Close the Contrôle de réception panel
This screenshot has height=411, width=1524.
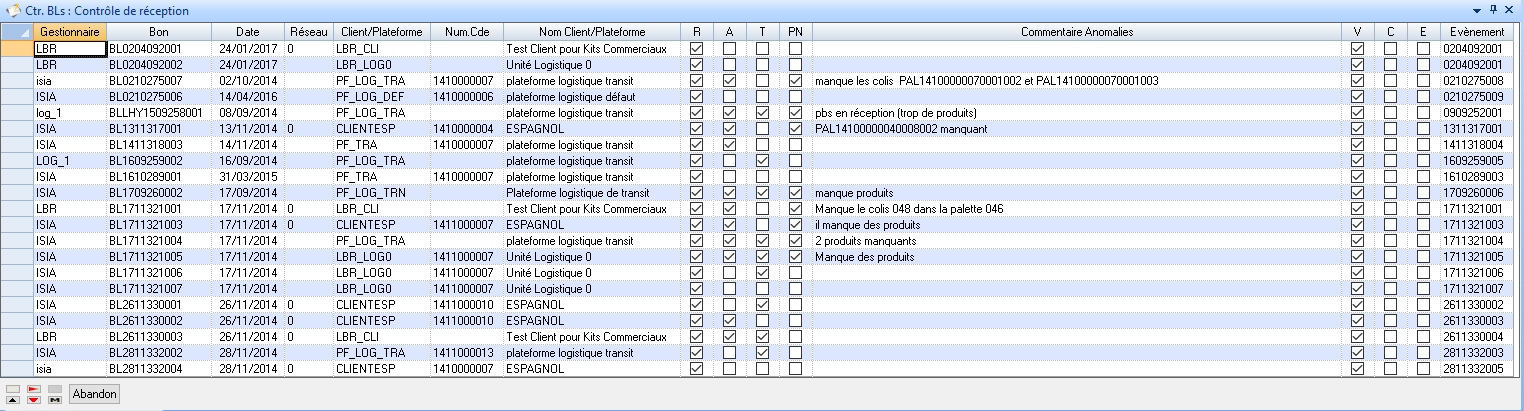1510,9
